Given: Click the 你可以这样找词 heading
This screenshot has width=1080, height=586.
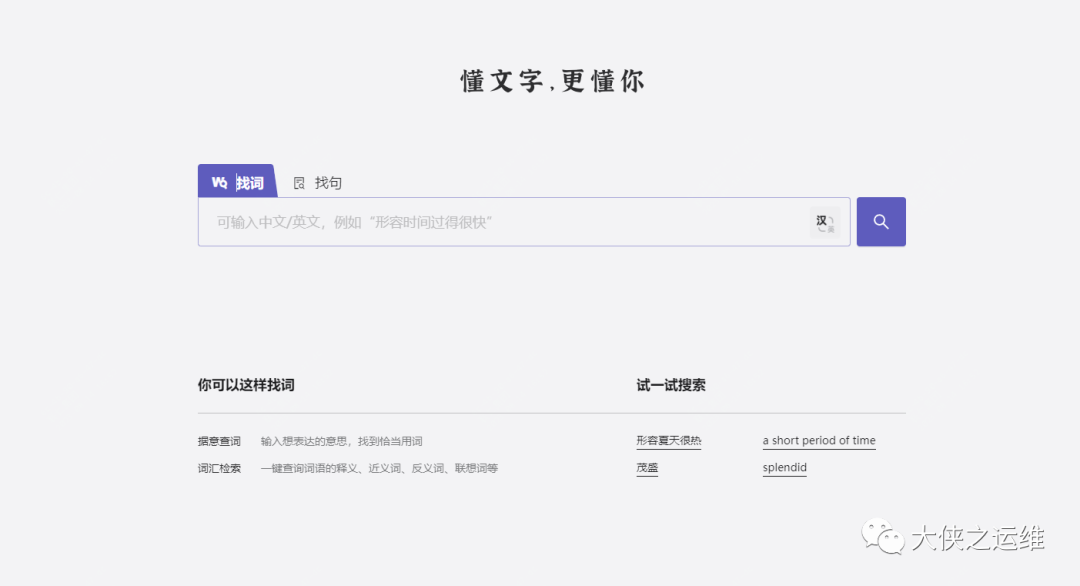Looking at the screenshot, I should (x=246, y=385).
